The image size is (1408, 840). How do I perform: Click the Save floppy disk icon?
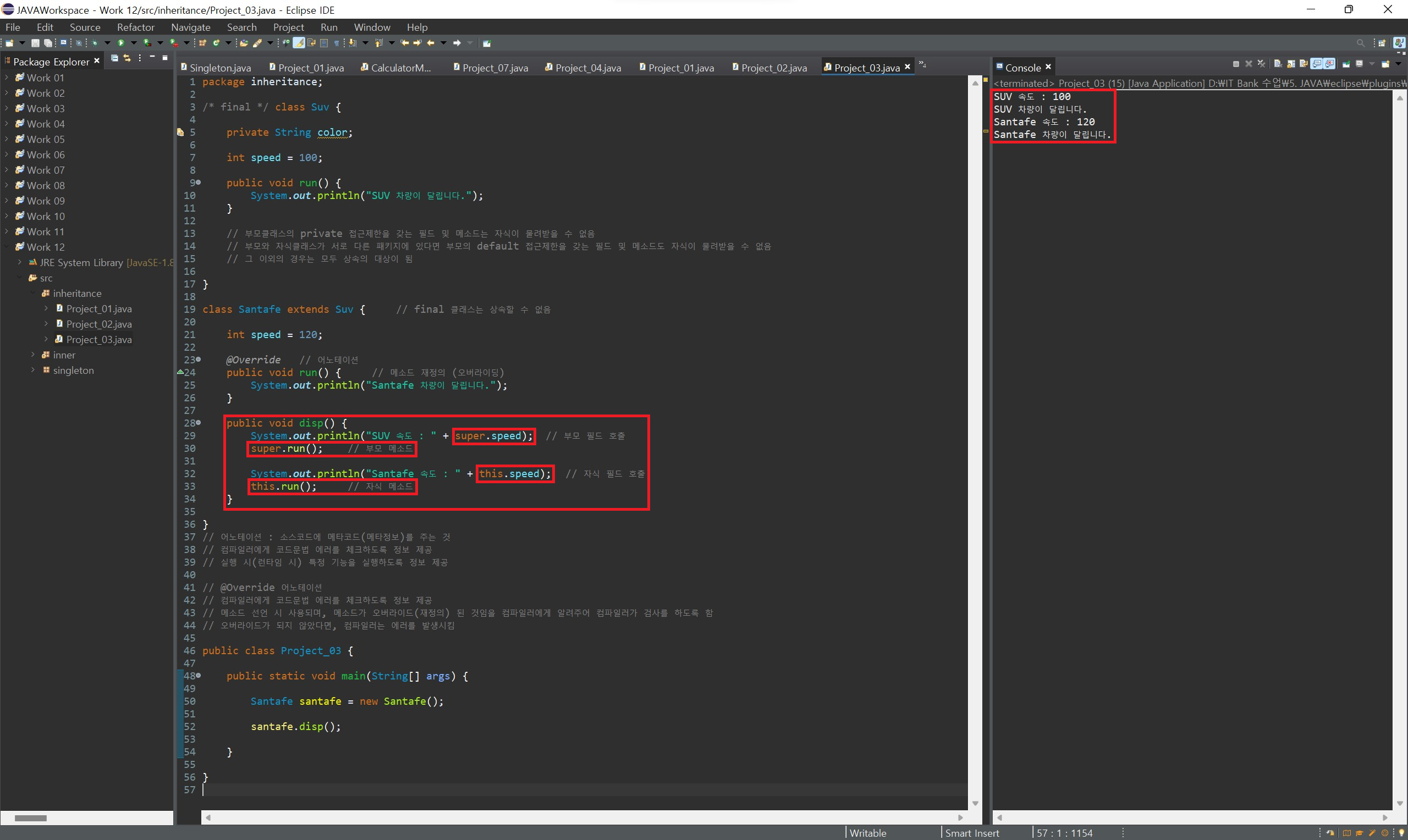tap(35, 43)
